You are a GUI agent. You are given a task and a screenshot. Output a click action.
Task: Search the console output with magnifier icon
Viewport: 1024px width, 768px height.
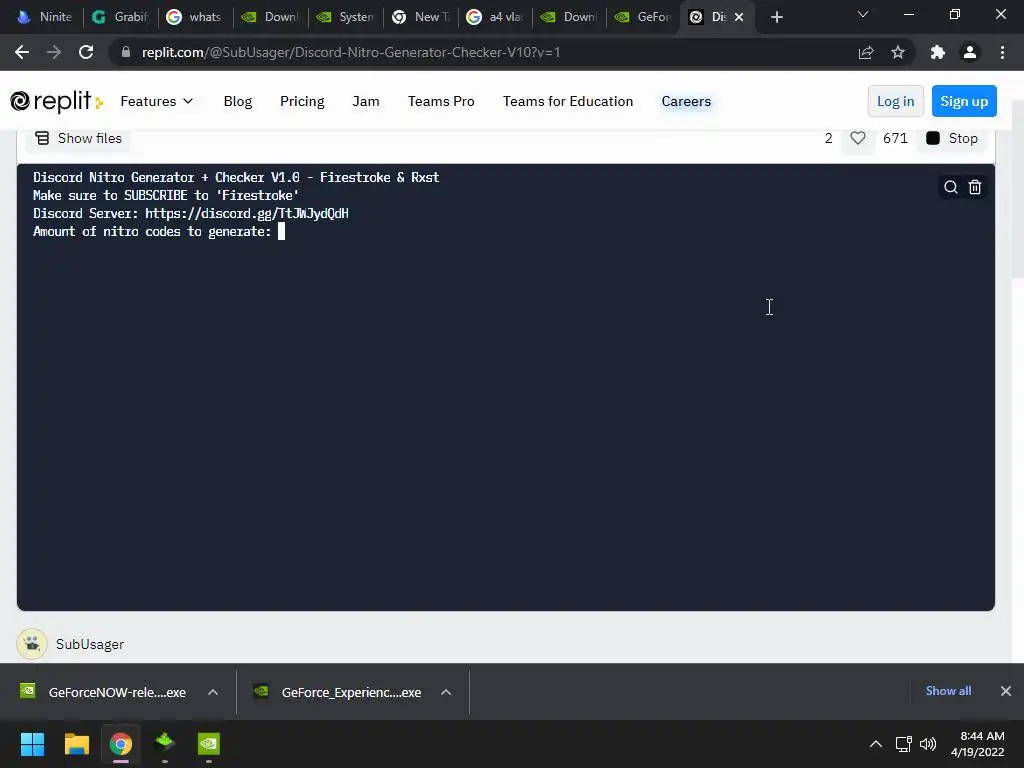click(x=951, y=187)
